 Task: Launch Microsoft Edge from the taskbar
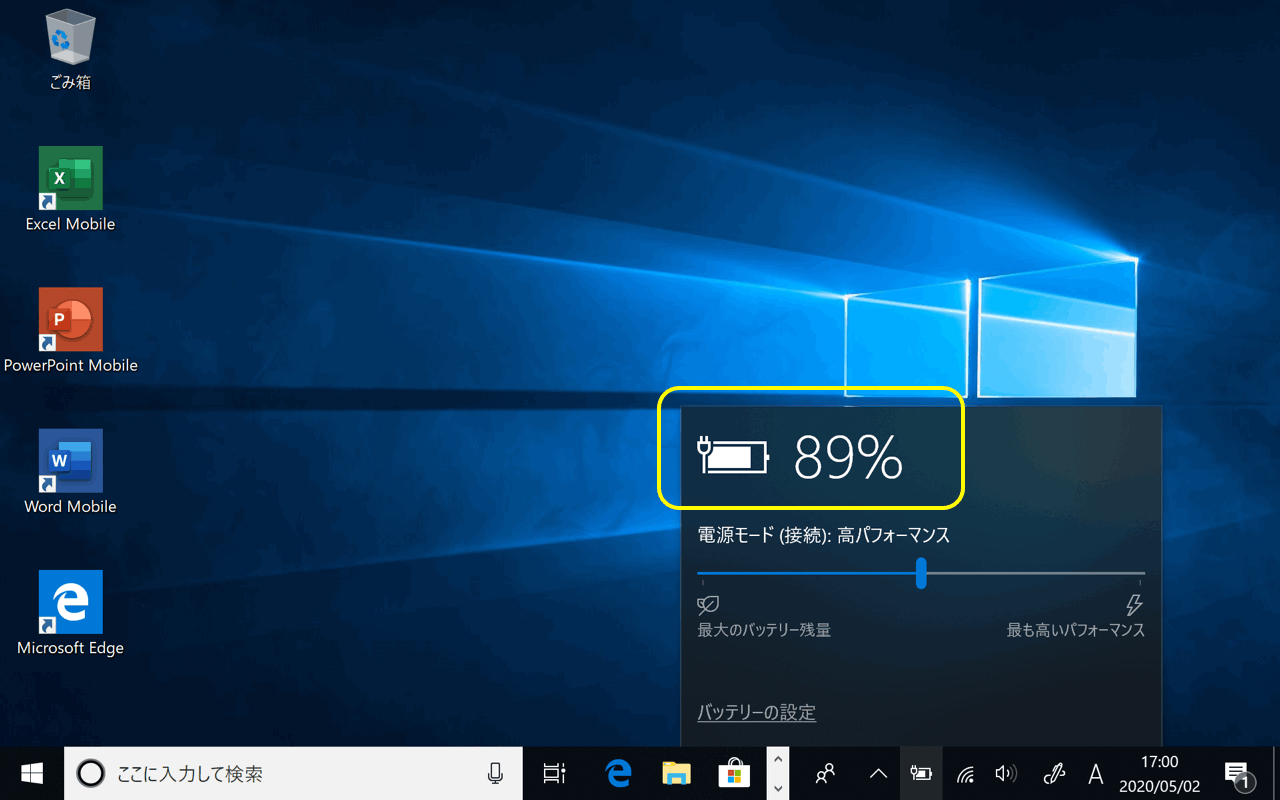click(619, 773)
